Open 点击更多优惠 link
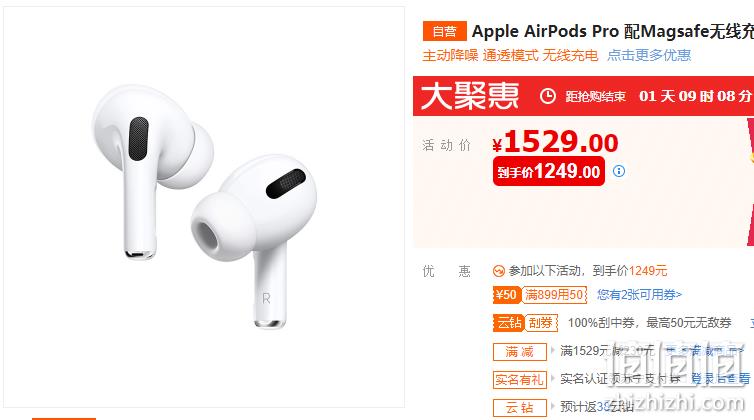The image size is (754, 420). pos(649,55)
